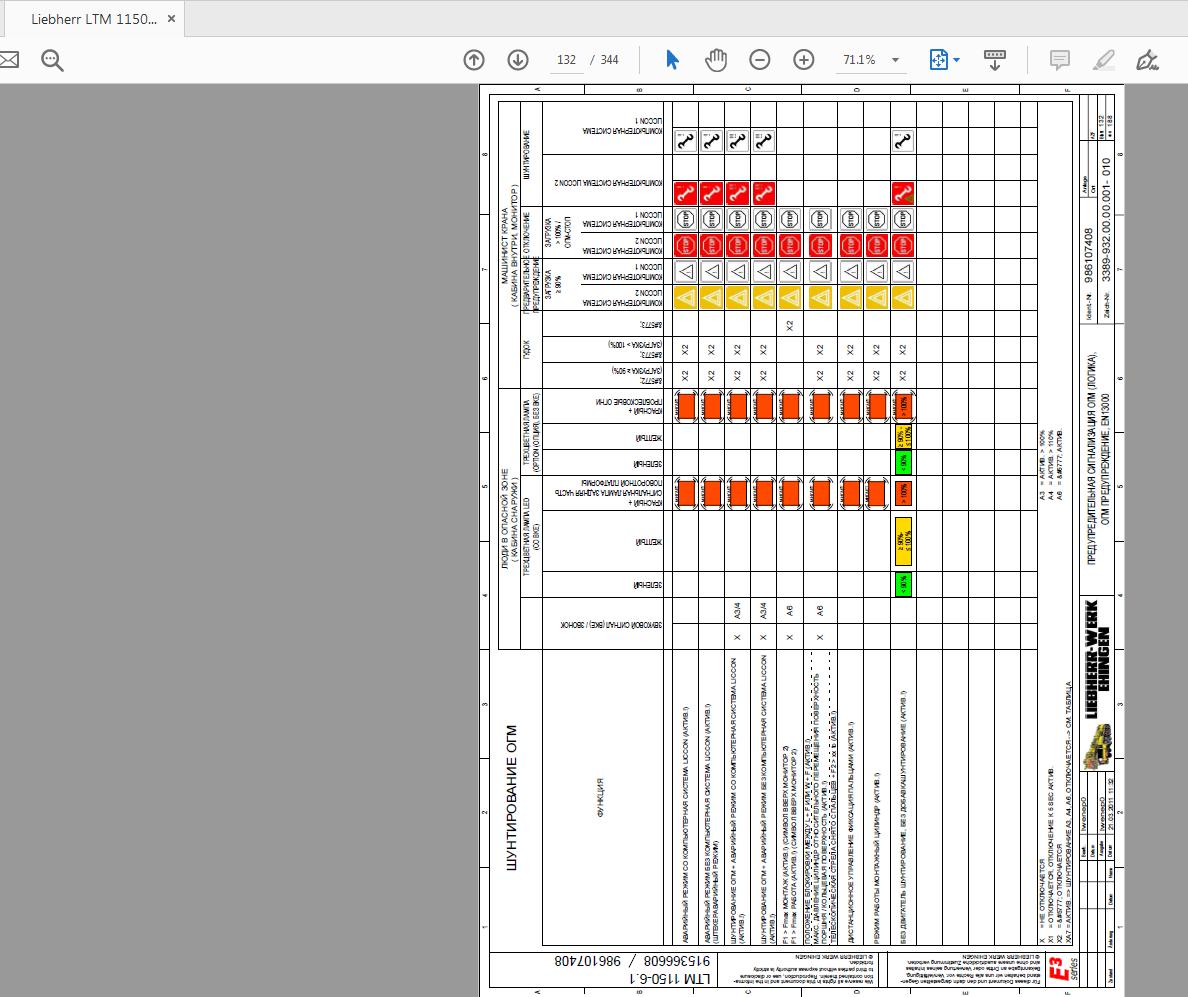Open the sign document pen tool
The image size is (1188, 997).
click(x=1148, y=60)
